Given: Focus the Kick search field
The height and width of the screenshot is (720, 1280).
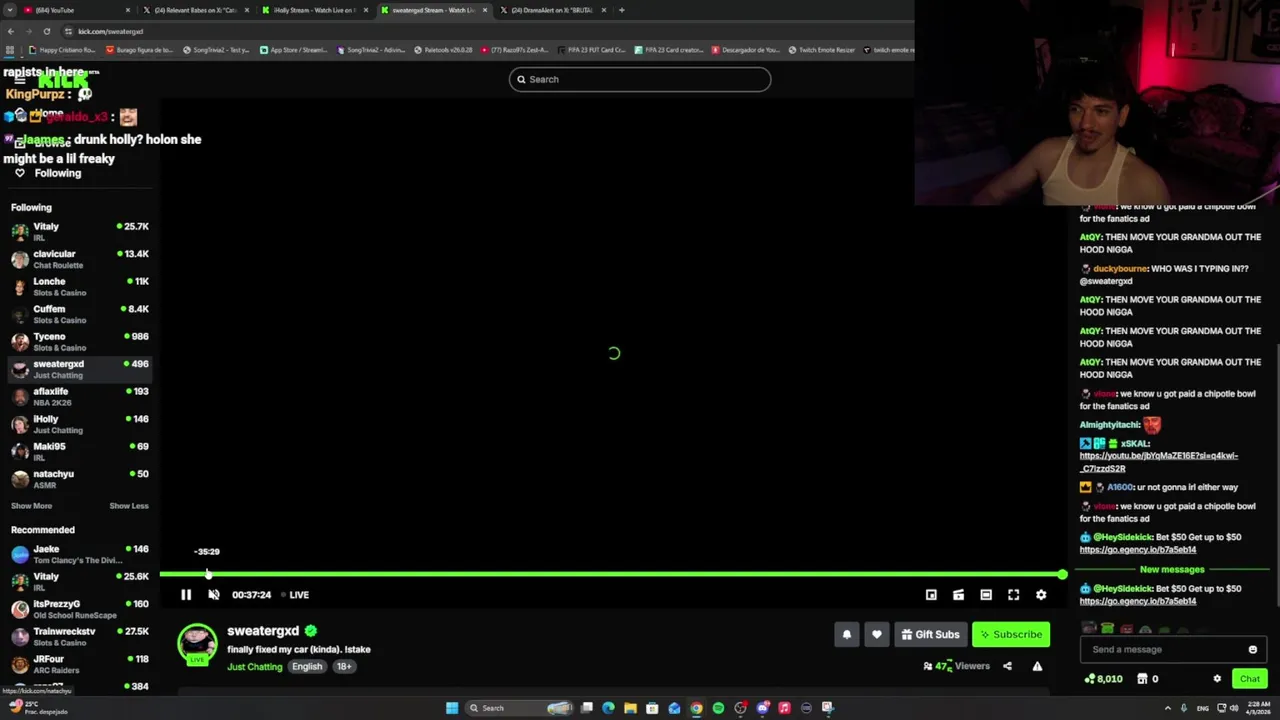Looking at the screenshot, I should pyautogui.click(x=640, y=79).
